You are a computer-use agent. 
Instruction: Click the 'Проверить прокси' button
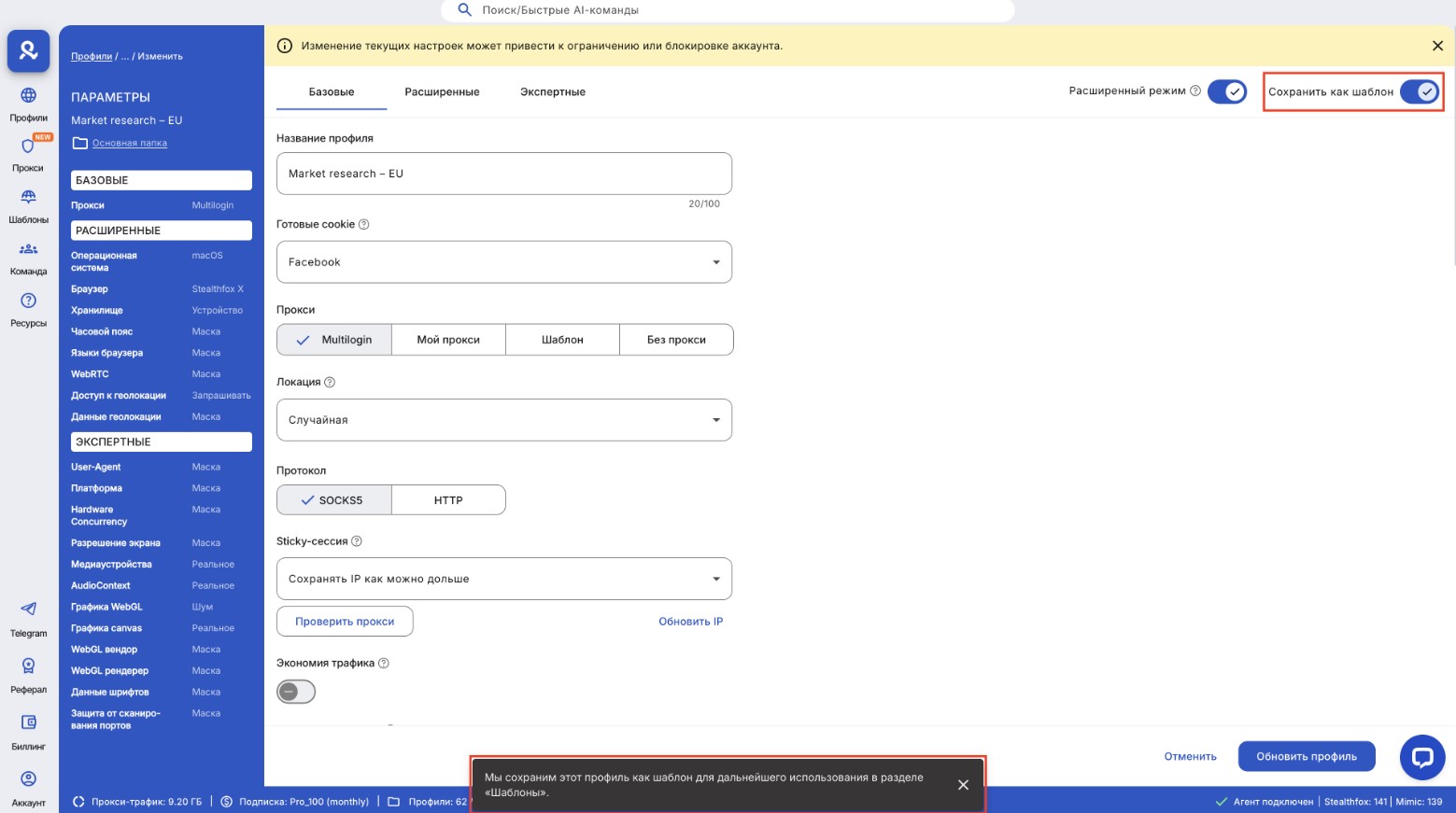345,622
